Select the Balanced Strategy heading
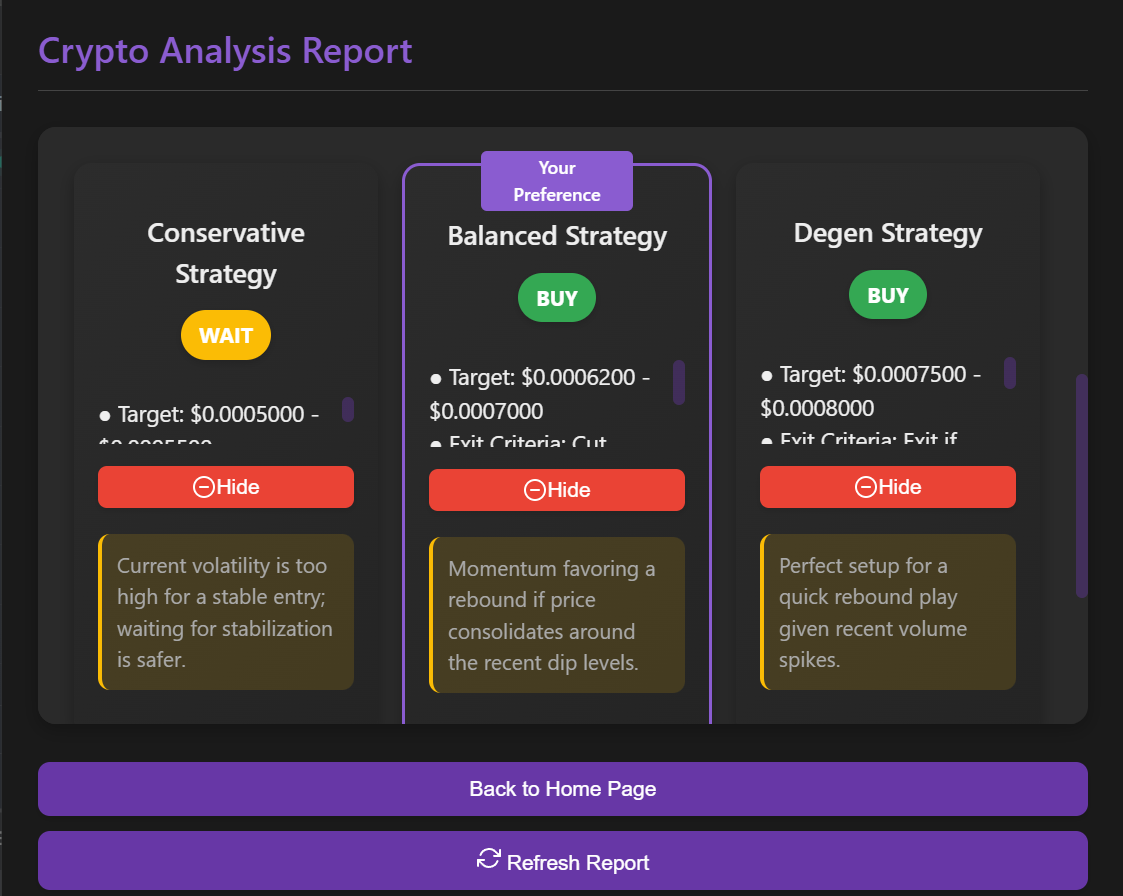 click(557, 236)
